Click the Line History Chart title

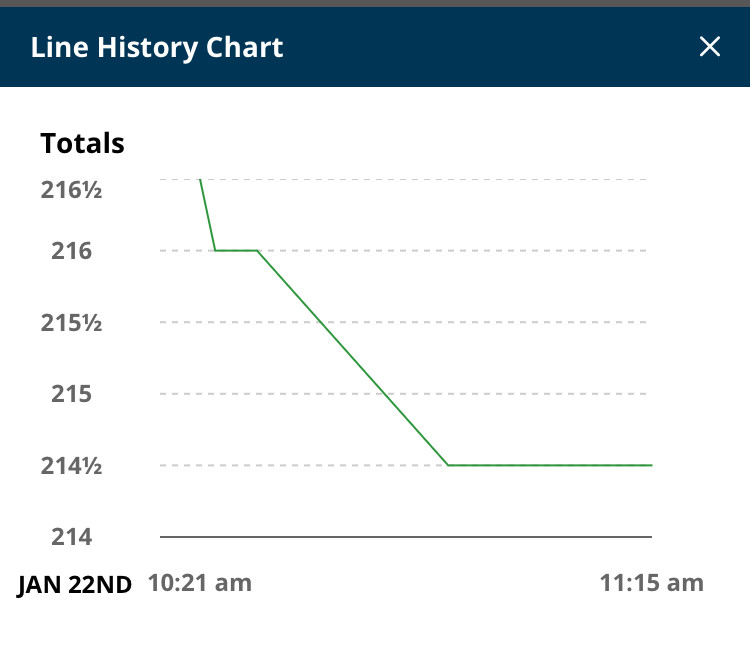coord(157,47)
